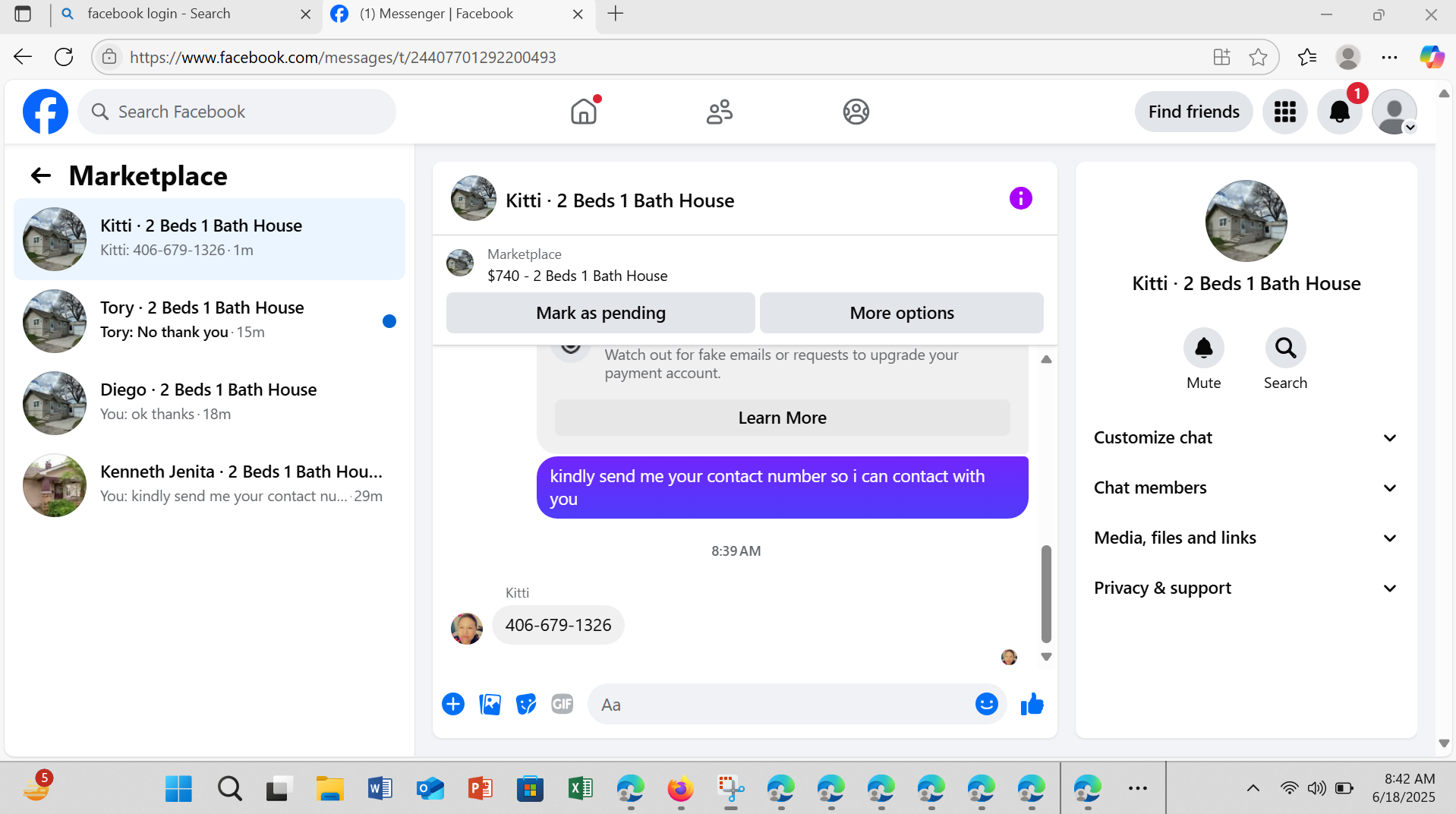Click the Mark as pending button
Screen dimensions: 1456x814
coord(600,313)
